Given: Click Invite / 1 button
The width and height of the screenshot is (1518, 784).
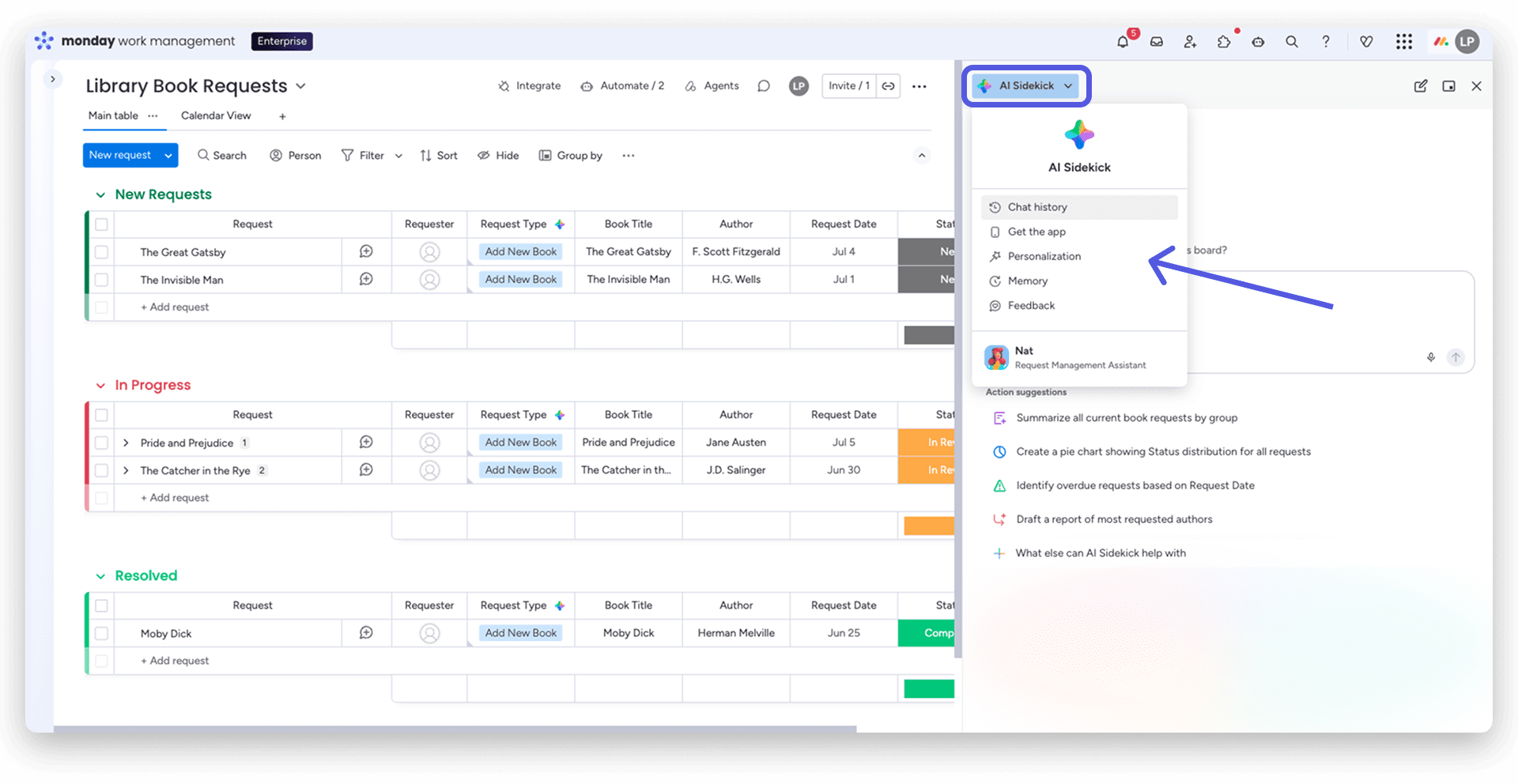Looking at the screenshot, I should pyautogui.click(x=849, y=86).
